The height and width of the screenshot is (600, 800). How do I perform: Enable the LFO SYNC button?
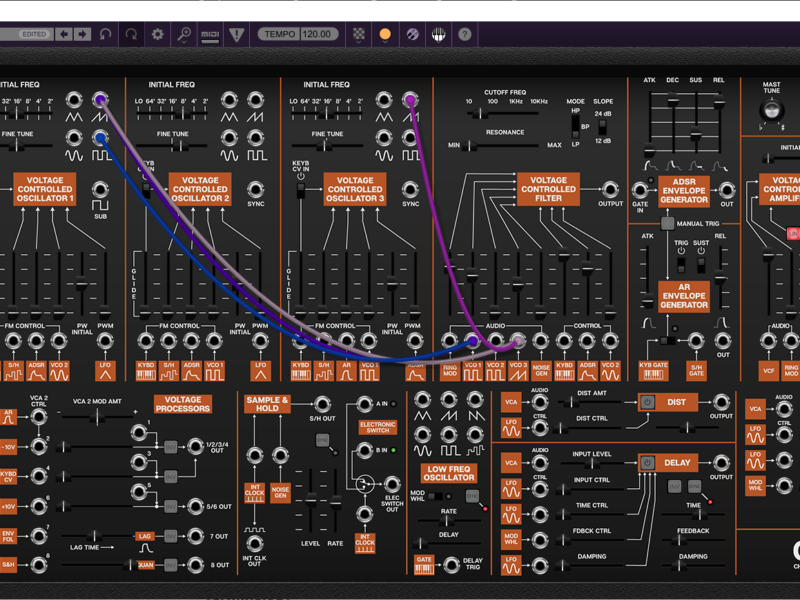472,496
